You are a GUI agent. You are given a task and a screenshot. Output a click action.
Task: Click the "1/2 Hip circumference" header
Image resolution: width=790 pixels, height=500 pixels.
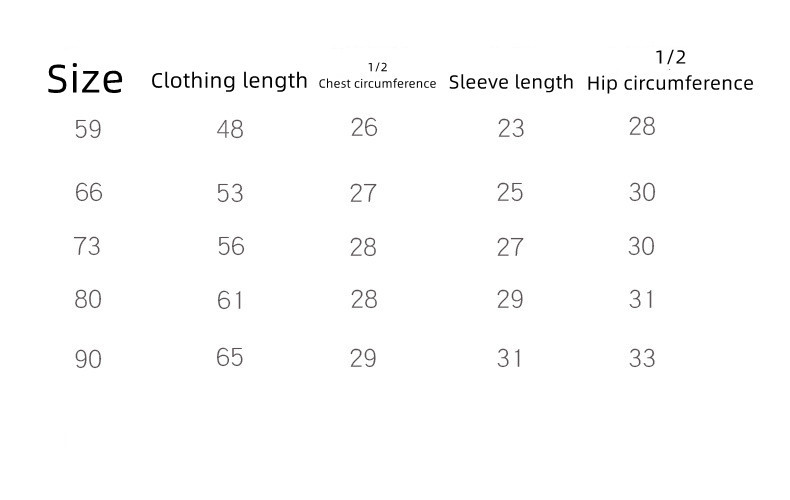pyautogui.click(x=670, y=71)
